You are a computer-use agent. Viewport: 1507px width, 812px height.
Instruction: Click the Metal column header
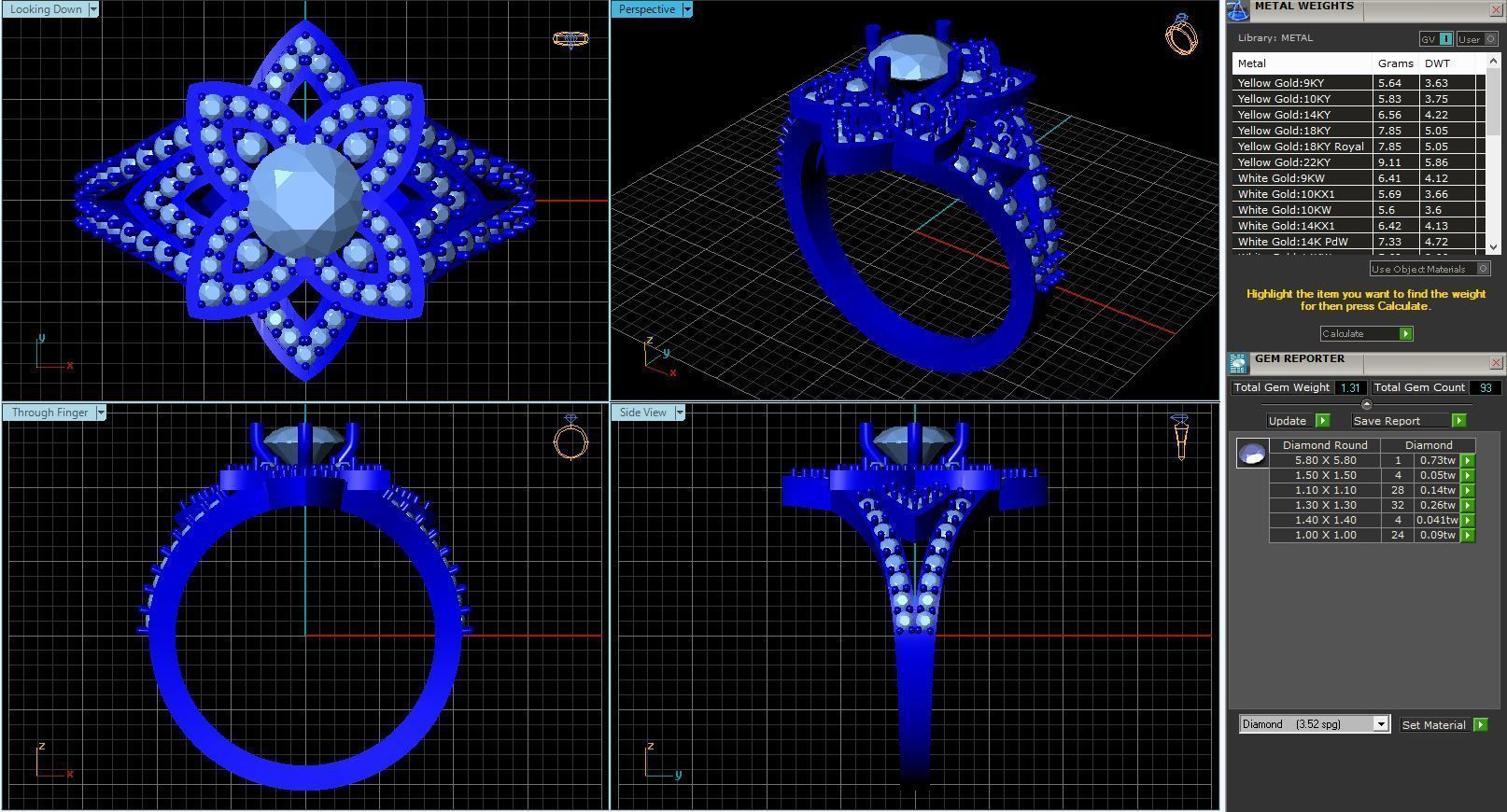pyautogui.click(x=1303, y=63)
